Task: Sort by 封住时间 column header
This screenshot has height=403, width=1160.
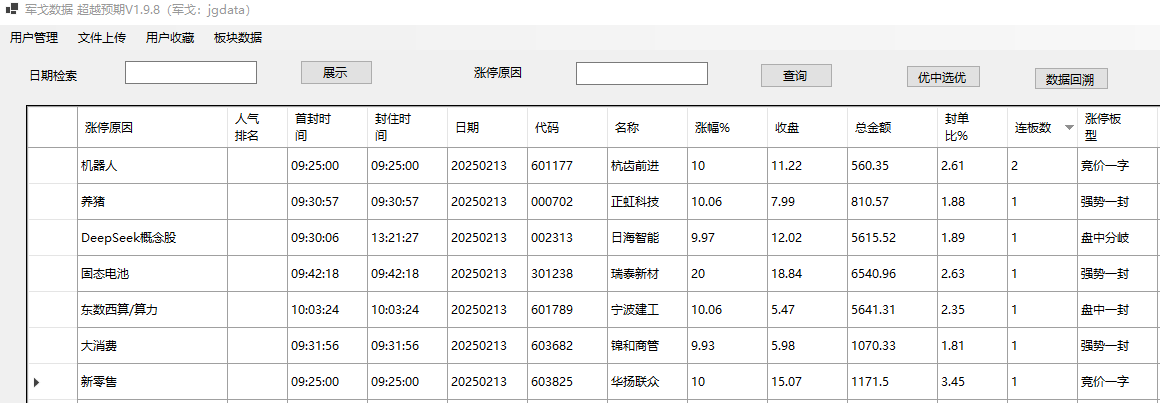Action: coord(407,127)
